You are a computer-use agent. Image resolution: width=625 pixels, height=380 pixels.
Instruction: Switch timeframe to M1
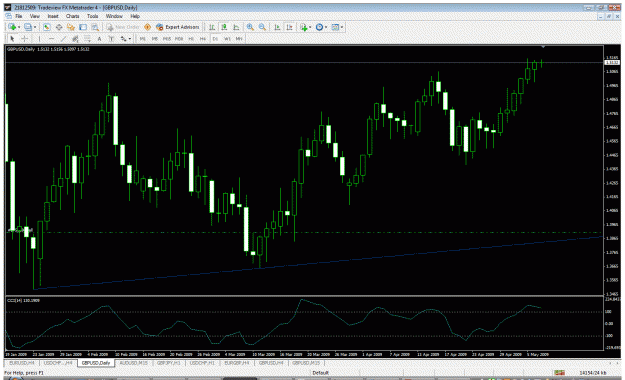click(143, 39)
